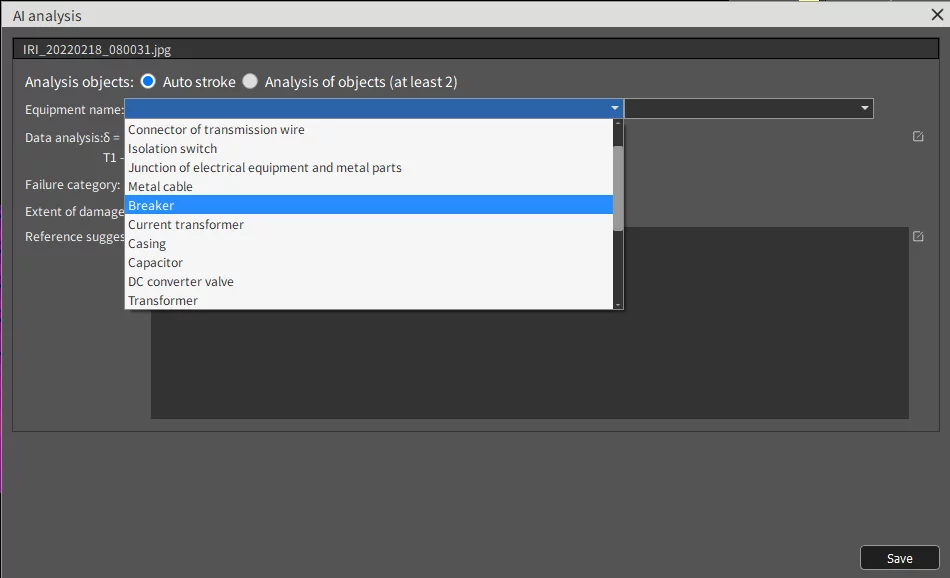Select the Auto stroke radio button
950x578 pixels.
point(148,81)
